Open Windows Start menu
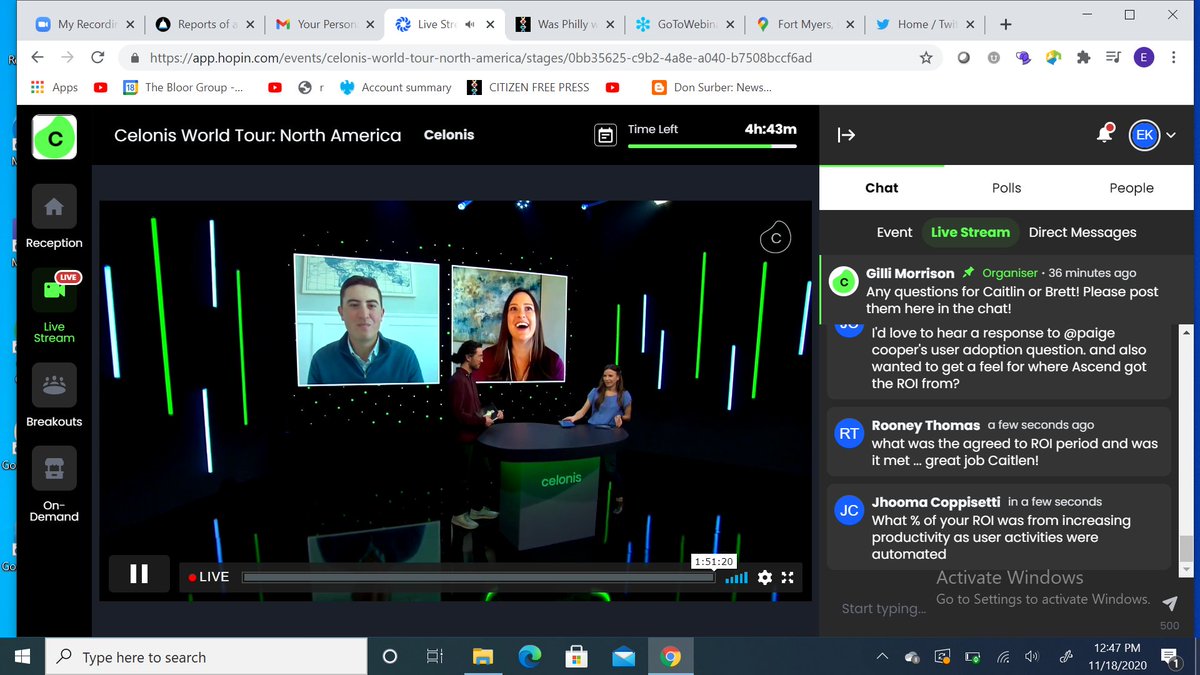This screenshot has height=675, width=1200. pyautogui.click(x=22, y=657)
